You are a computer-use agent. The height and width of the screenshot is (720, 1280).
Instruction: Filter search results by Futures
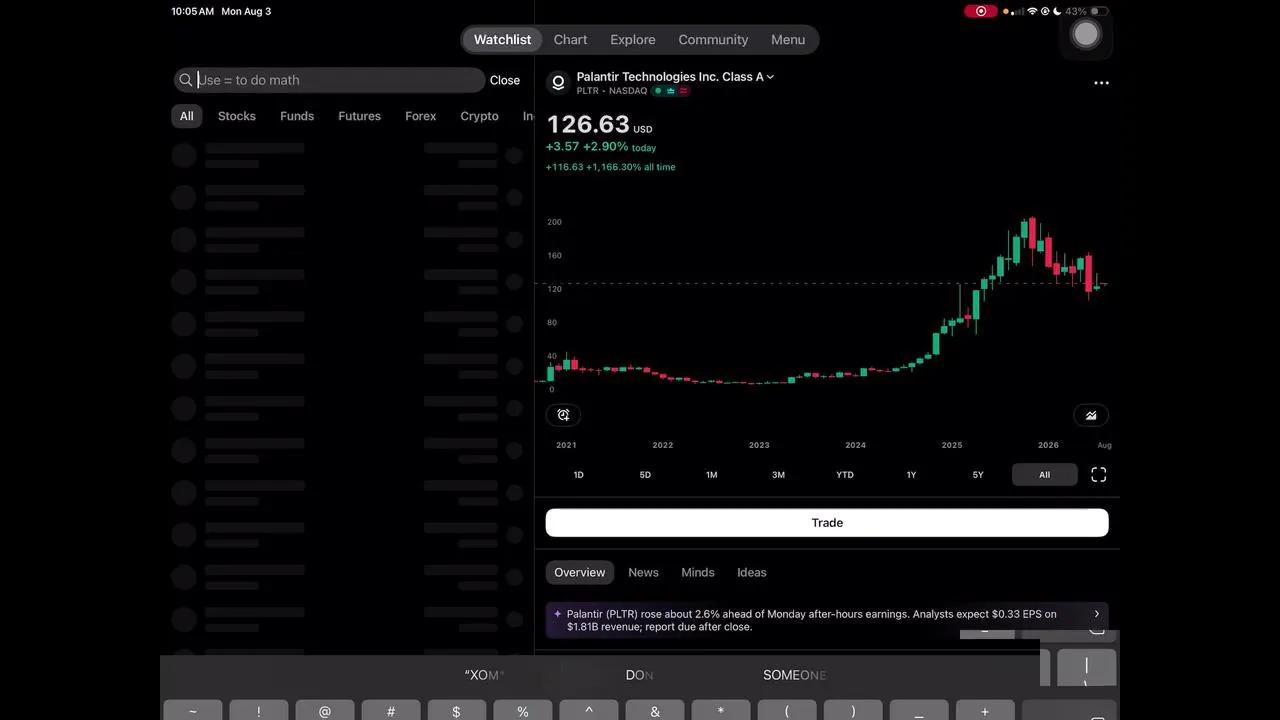tap(359, 116)
